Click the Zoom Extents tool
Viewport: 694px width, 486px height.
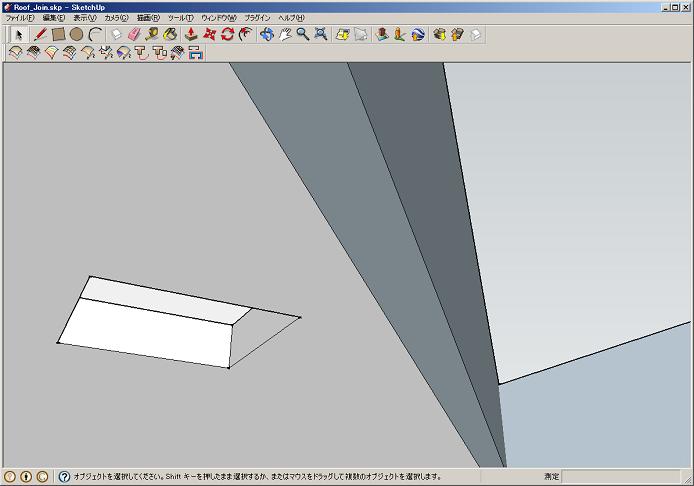click(320, 34)
